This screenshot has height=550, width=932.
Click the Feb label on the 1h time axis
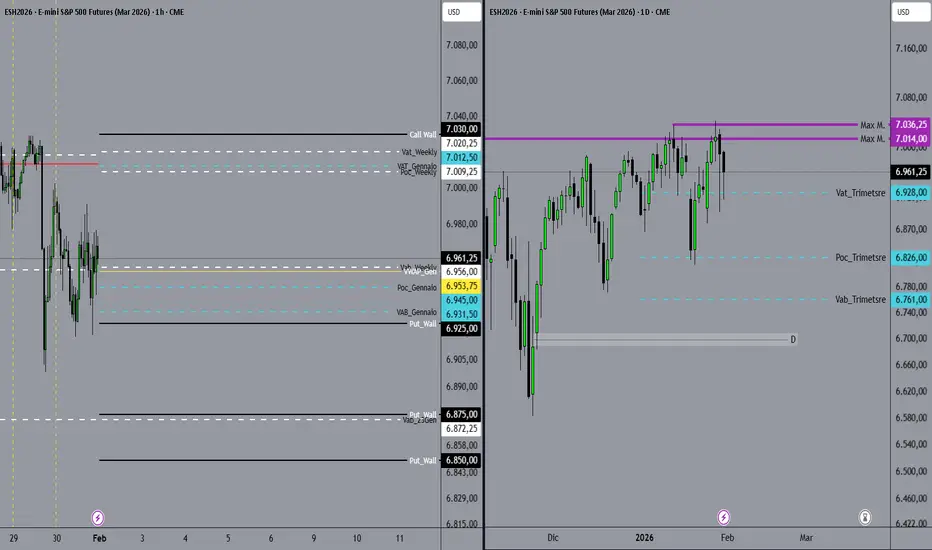pyautogui.click(x=99, y=538)
